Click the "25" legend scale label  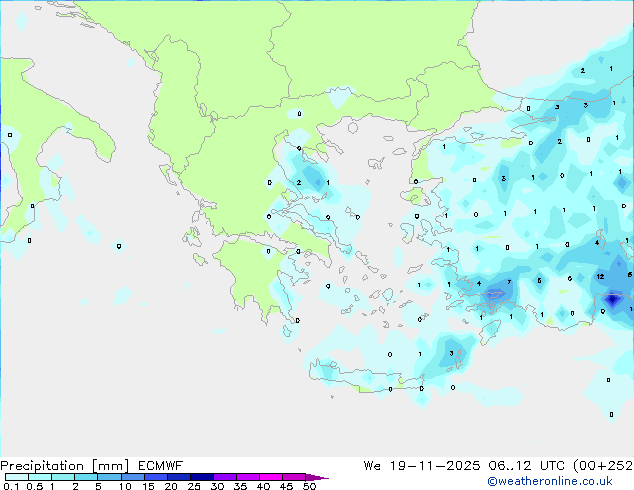[x=194, y=486]
